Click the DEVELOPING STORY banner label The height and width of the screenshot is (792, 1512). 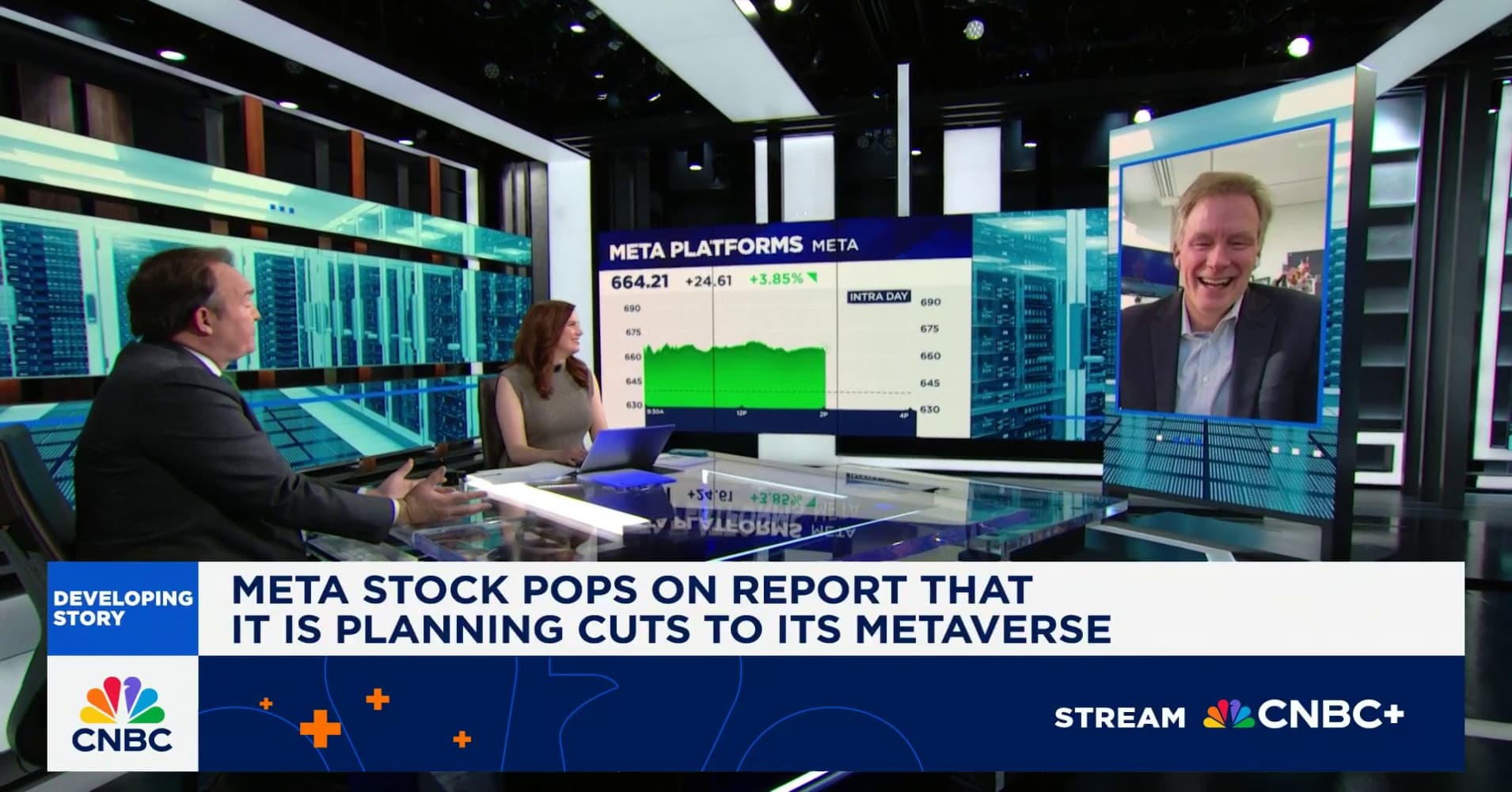123,608
